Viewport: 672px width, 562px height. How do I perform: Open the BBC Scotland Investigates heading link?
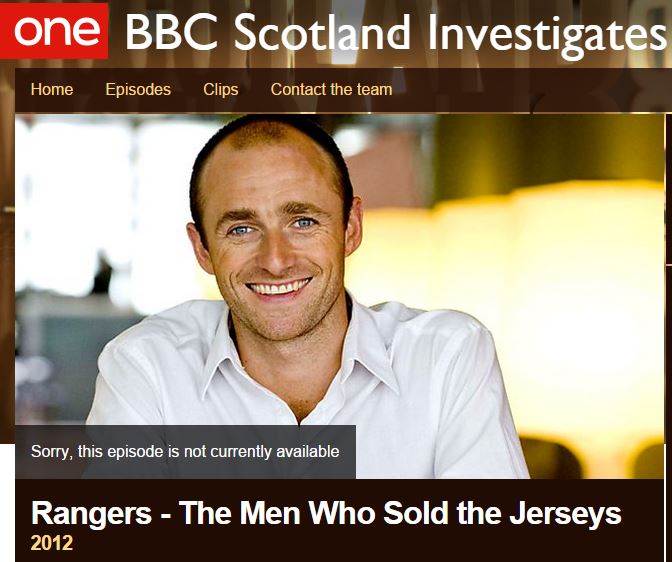point(396,33)
